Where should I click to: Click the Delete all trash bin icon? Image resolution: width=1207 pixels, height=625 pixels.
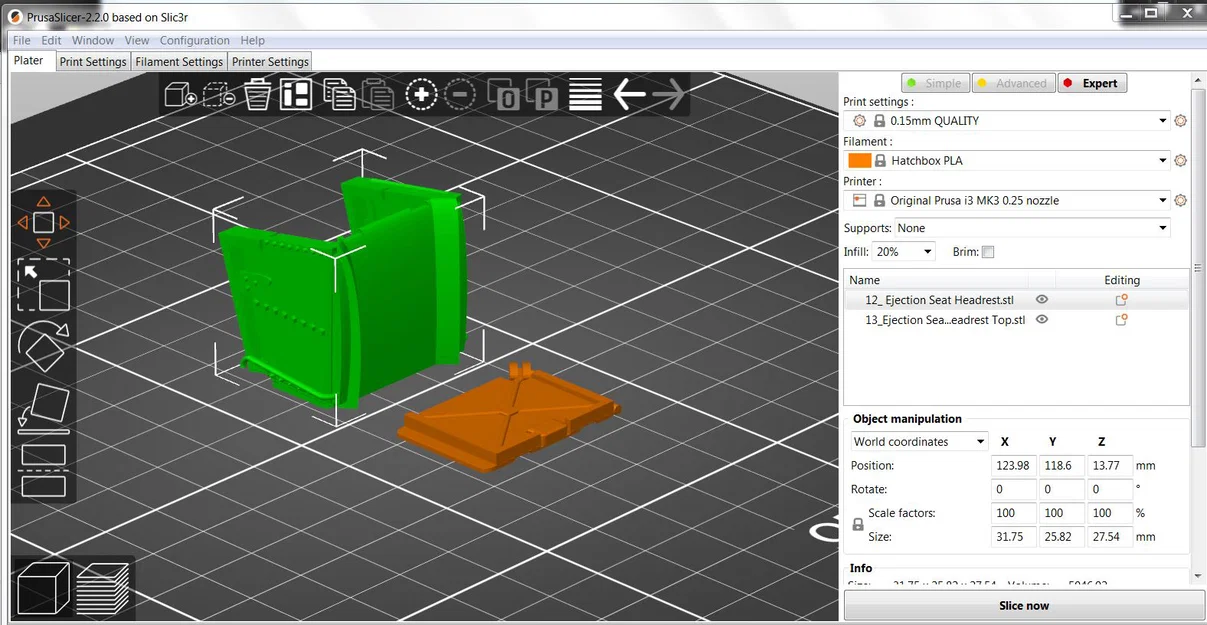click(257, 95)
